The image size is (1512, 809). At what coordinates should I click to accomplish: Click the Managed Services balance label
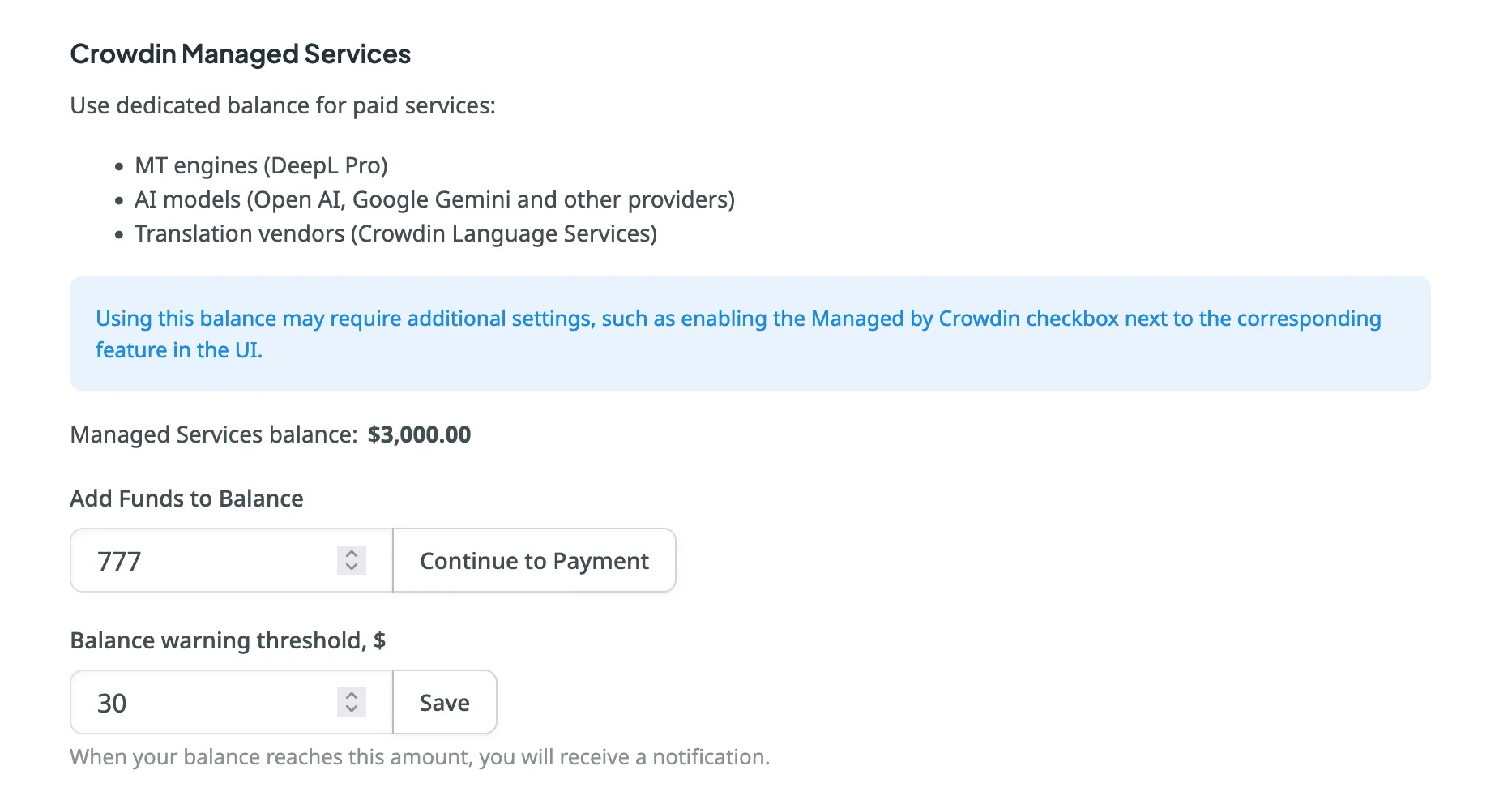click(213, 435)
